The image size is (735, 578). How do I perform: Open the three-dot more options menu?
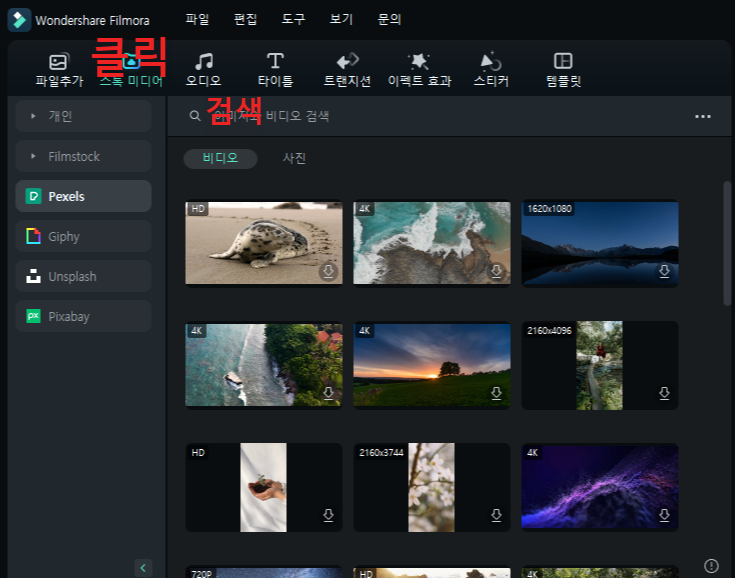pos(703,116)
